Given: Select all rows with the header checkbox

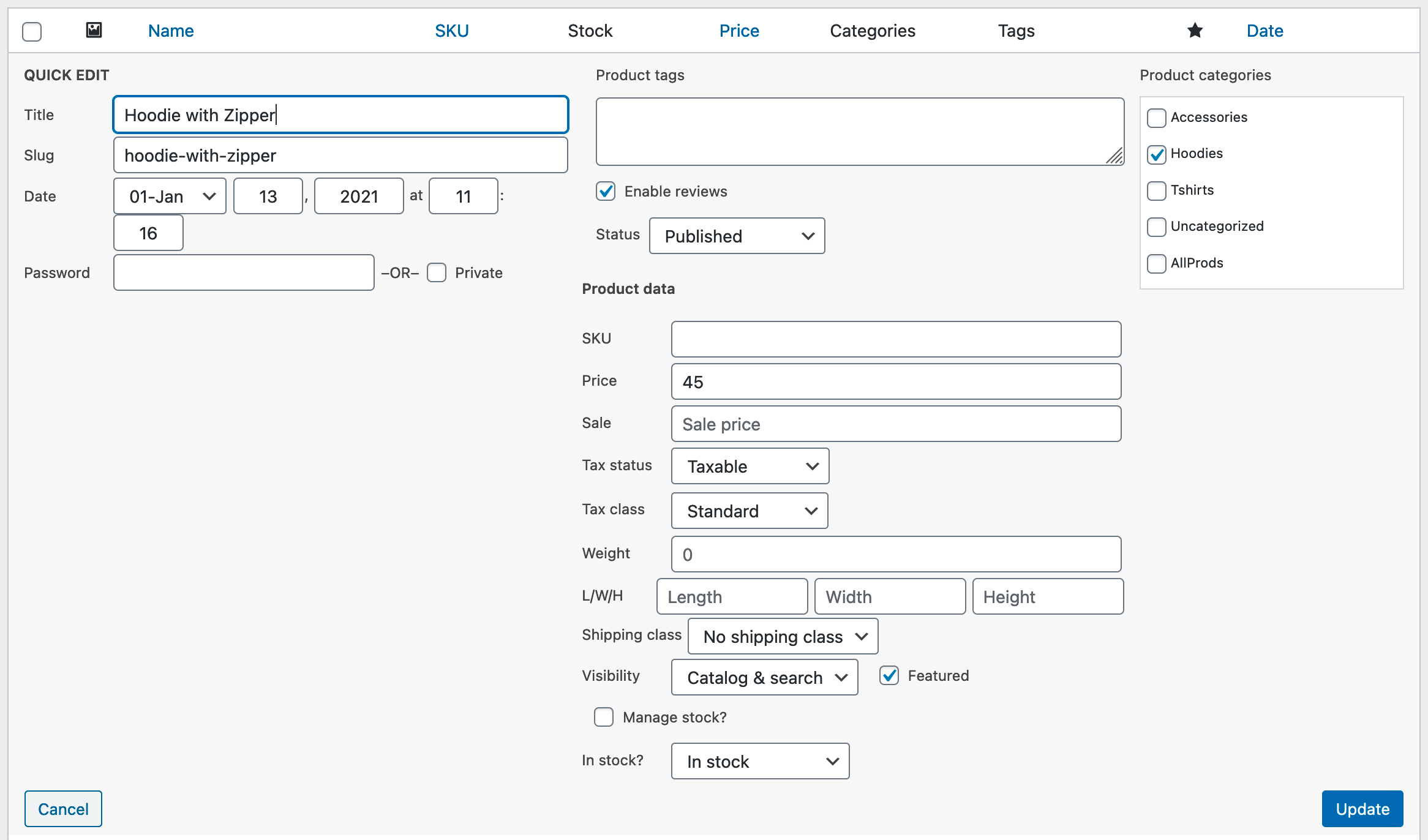Looking at the screenshot, I should tap(31, 31).
